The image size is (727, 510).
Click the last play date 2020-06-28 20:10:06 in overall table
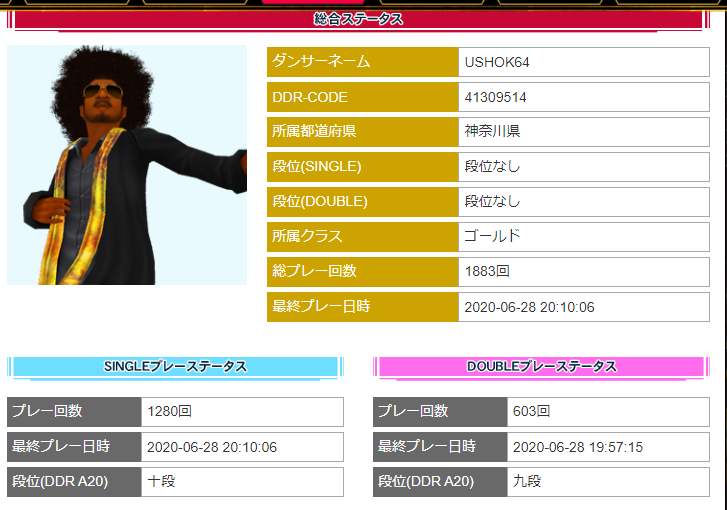pos(529,307)
